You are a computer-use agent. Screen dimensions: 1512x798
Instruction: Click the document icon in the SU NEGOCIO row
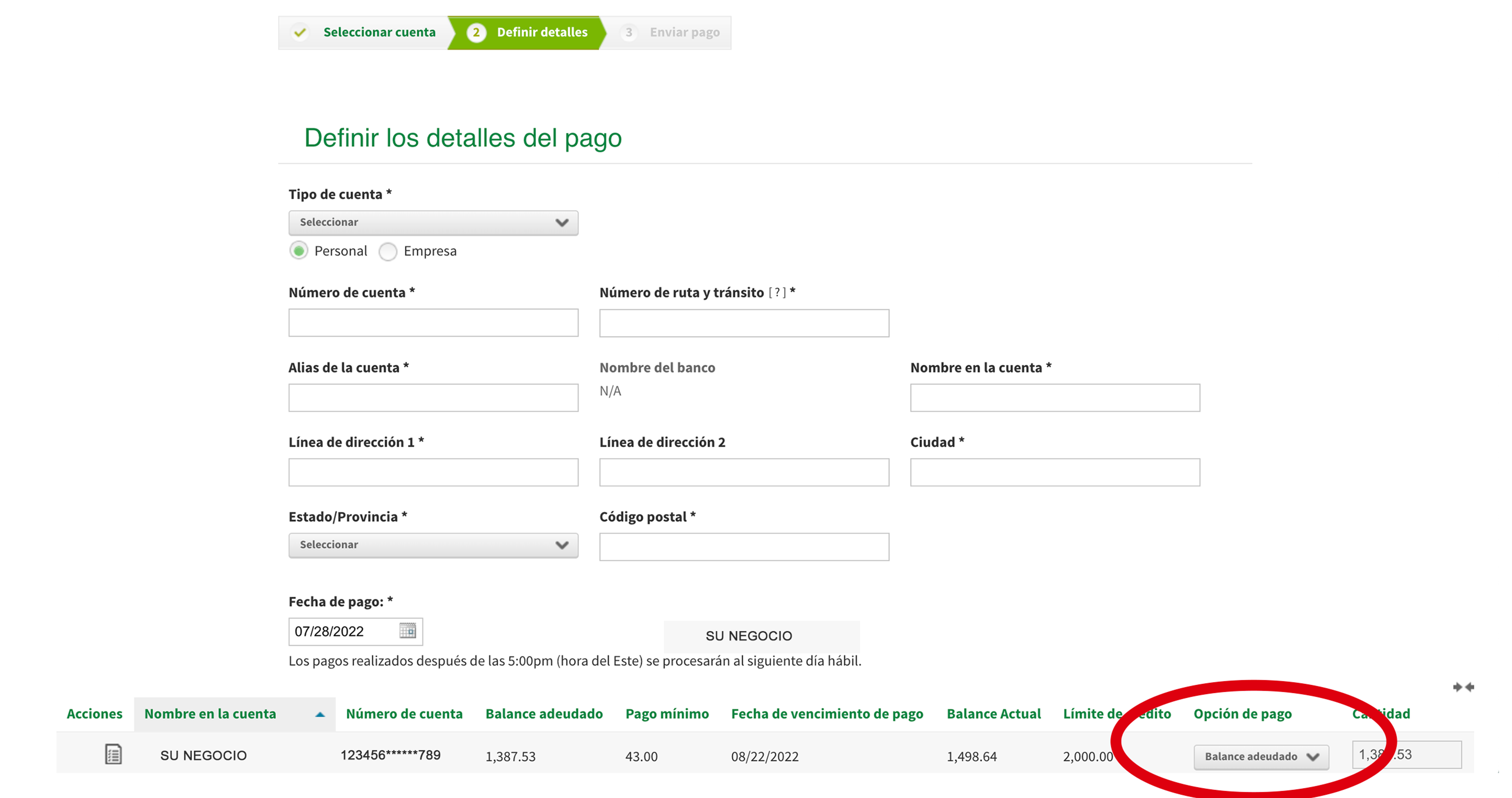(x=113, y=754)
